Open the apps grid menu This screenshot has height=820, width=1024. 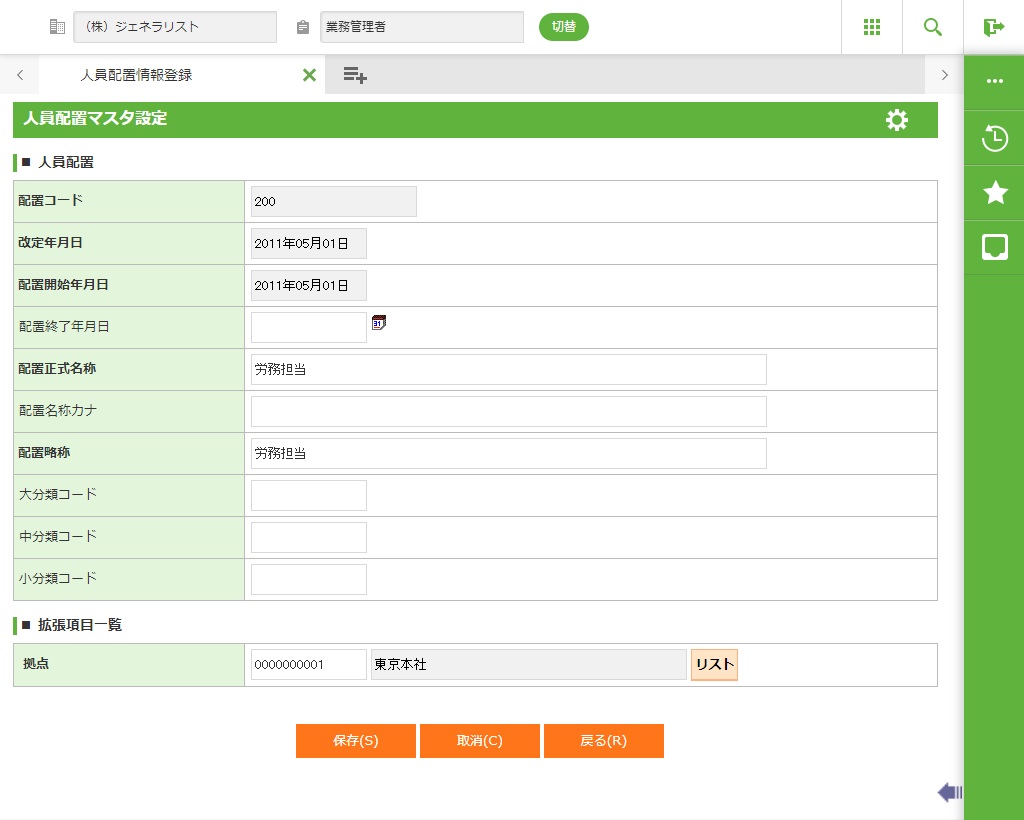coord(871,27)
